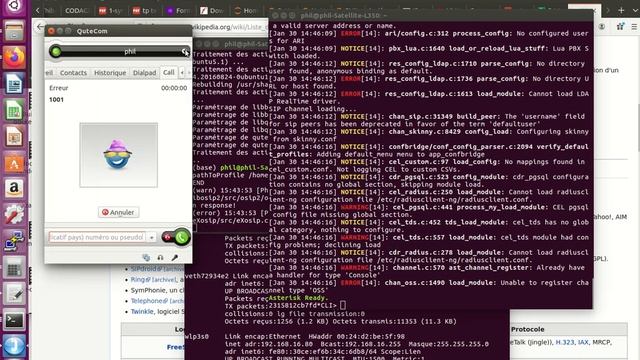Switch to the tp PDF browser tab
The height and width of the screenshot is (360, 640).
(144, 10)
